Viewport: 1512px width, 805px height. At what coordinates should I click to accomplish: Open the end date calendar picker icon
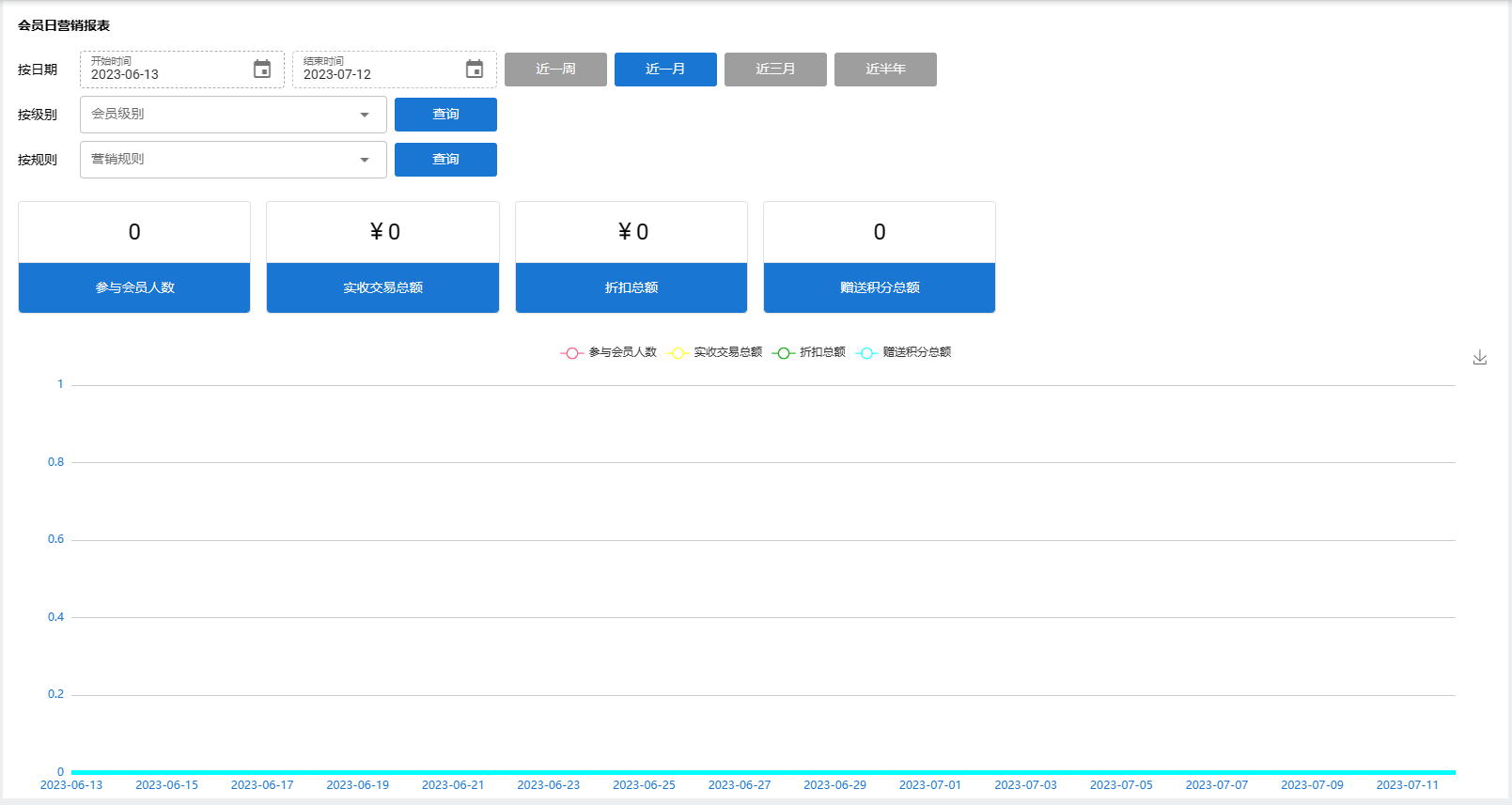tap(475, 70)
